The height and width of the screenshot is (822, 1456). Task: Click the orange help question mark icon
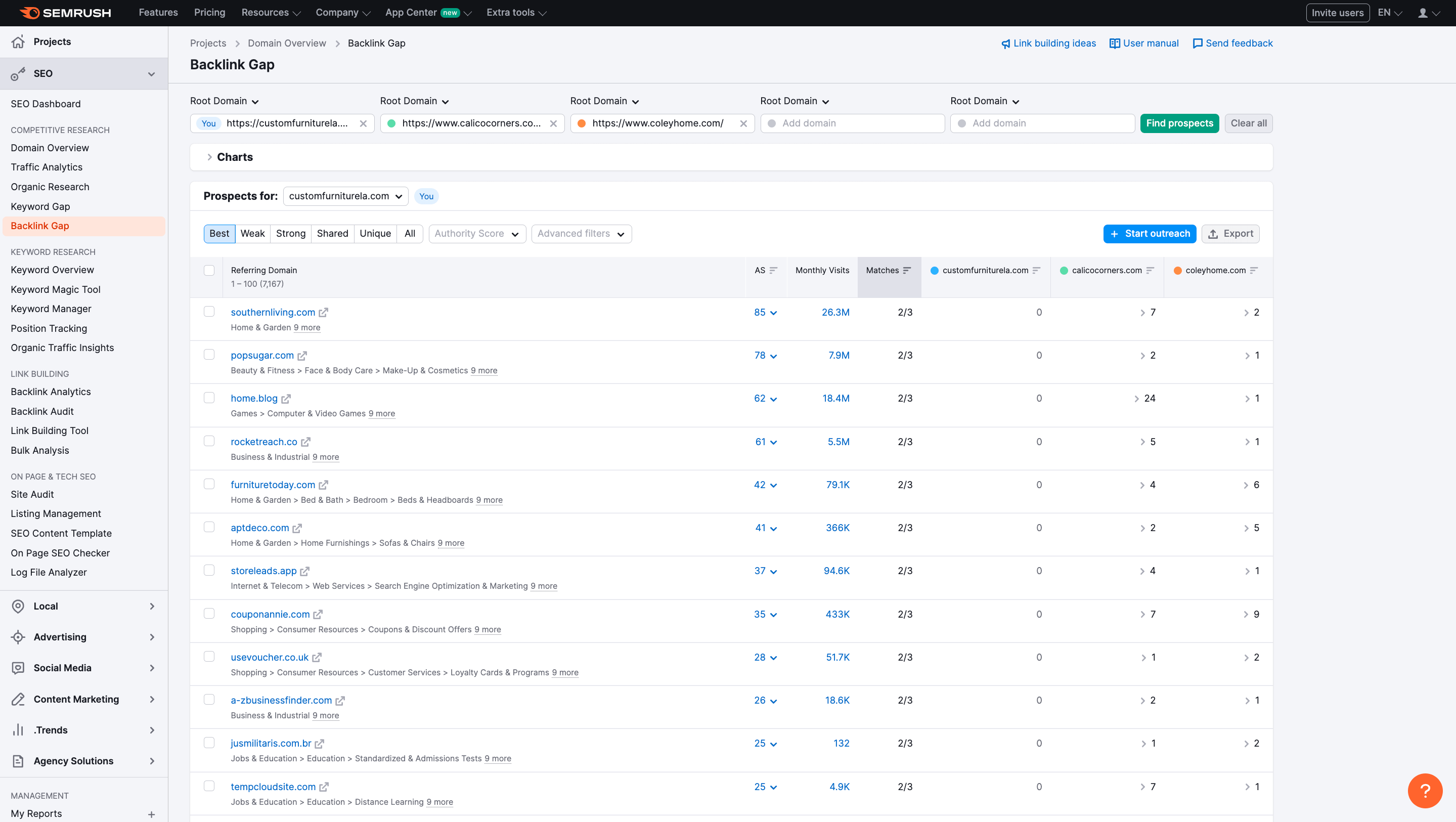tap(1425, 790)
